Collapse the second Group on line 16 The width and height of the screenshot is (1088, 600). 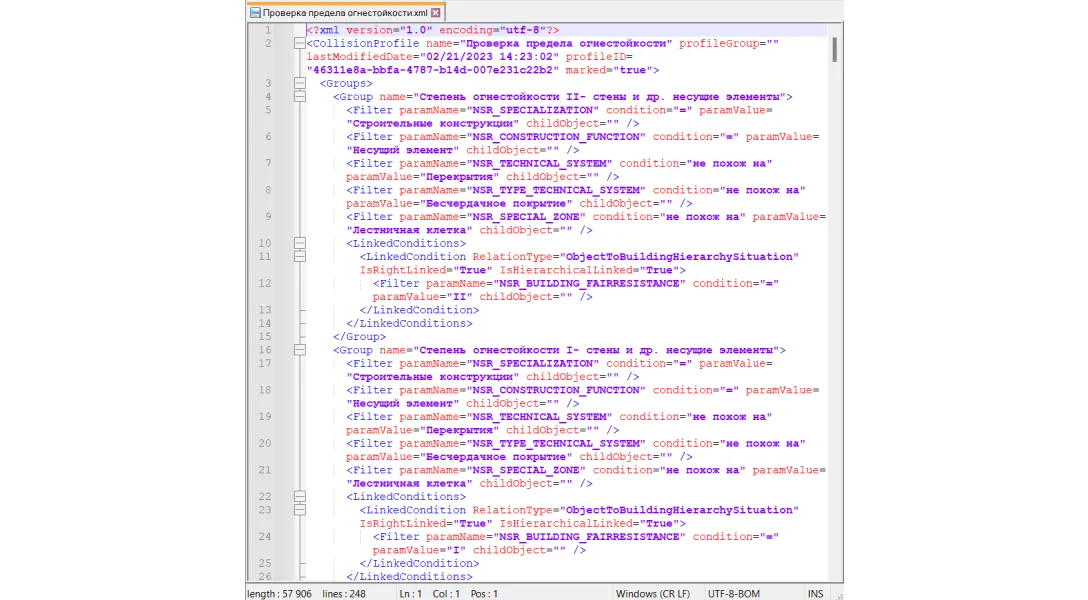click(x=299, y=350)
